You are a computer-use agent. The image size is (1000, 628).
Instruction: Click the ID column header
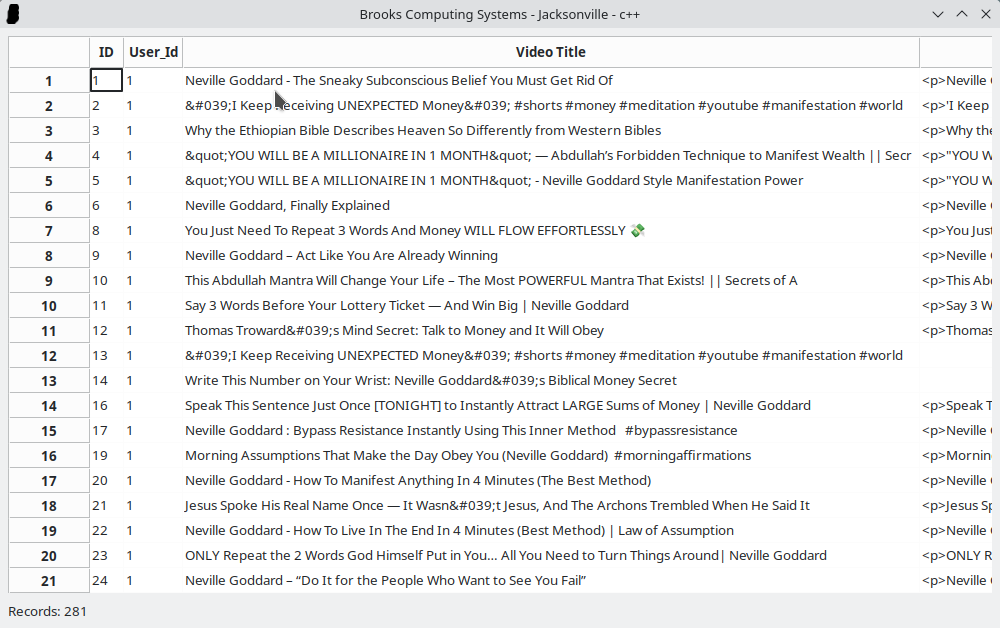coord(106,52)
